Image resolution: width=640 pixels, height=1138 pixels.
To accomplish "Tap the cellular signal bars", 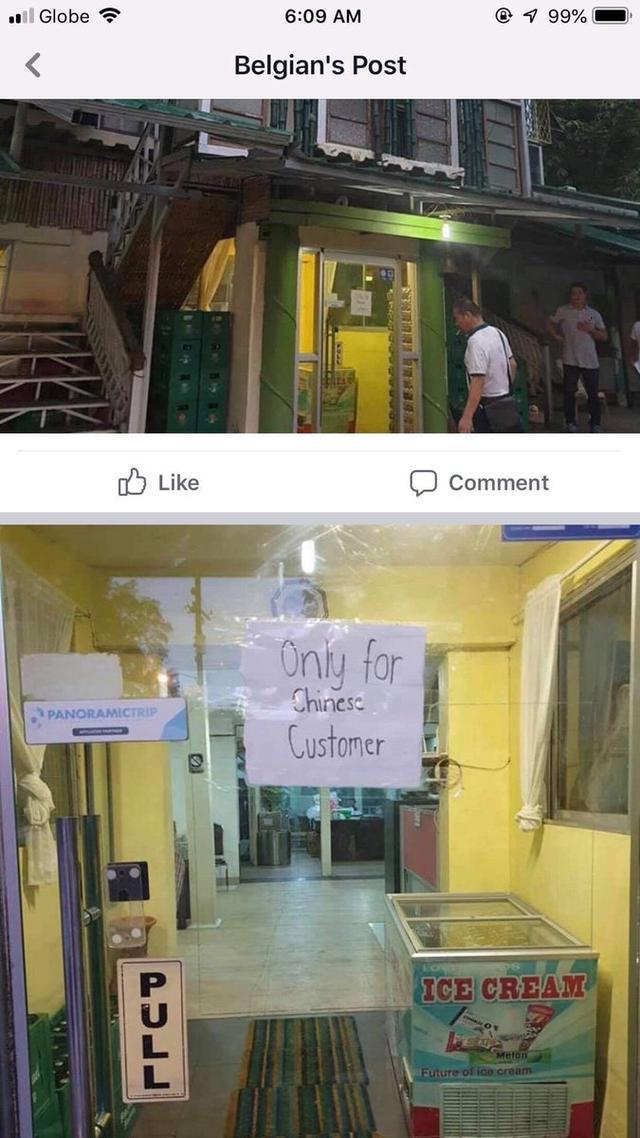I will (x=21, y=16).
